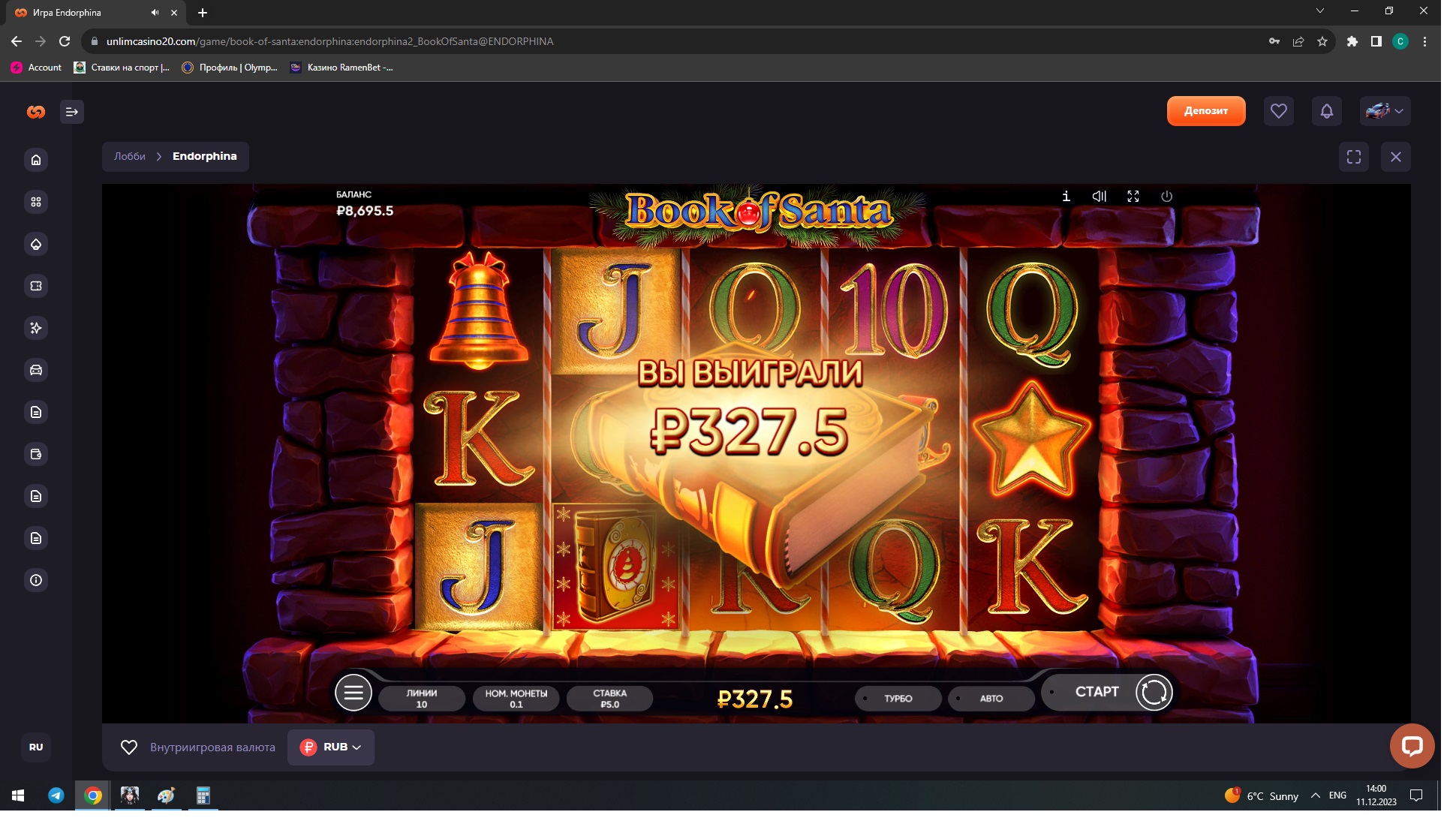1456x824 pixels.
Task: Click the game info 'i' icon
Action: pyautogui.click(x=1066, y=196)
